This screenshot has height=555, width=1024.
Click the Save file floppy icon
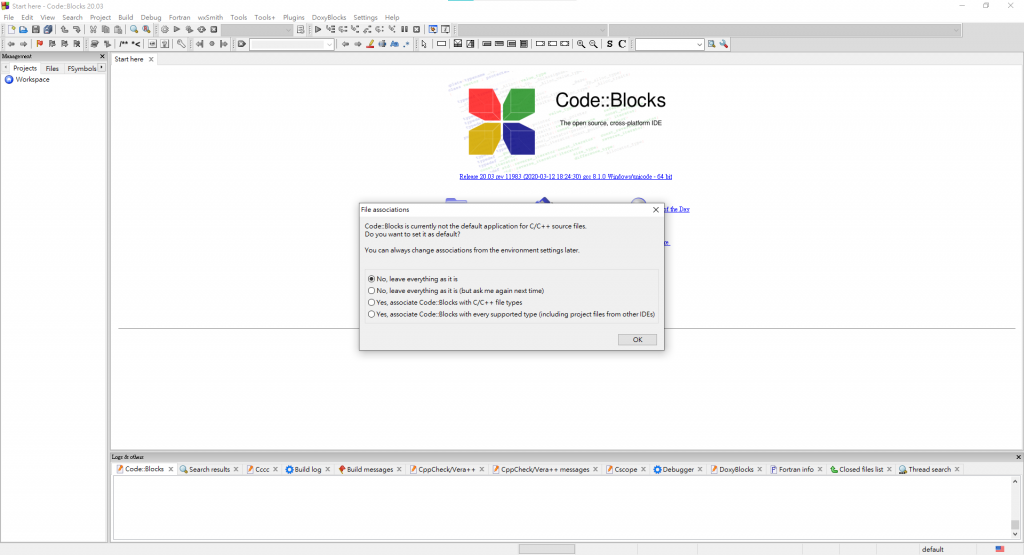pos(35,29)
